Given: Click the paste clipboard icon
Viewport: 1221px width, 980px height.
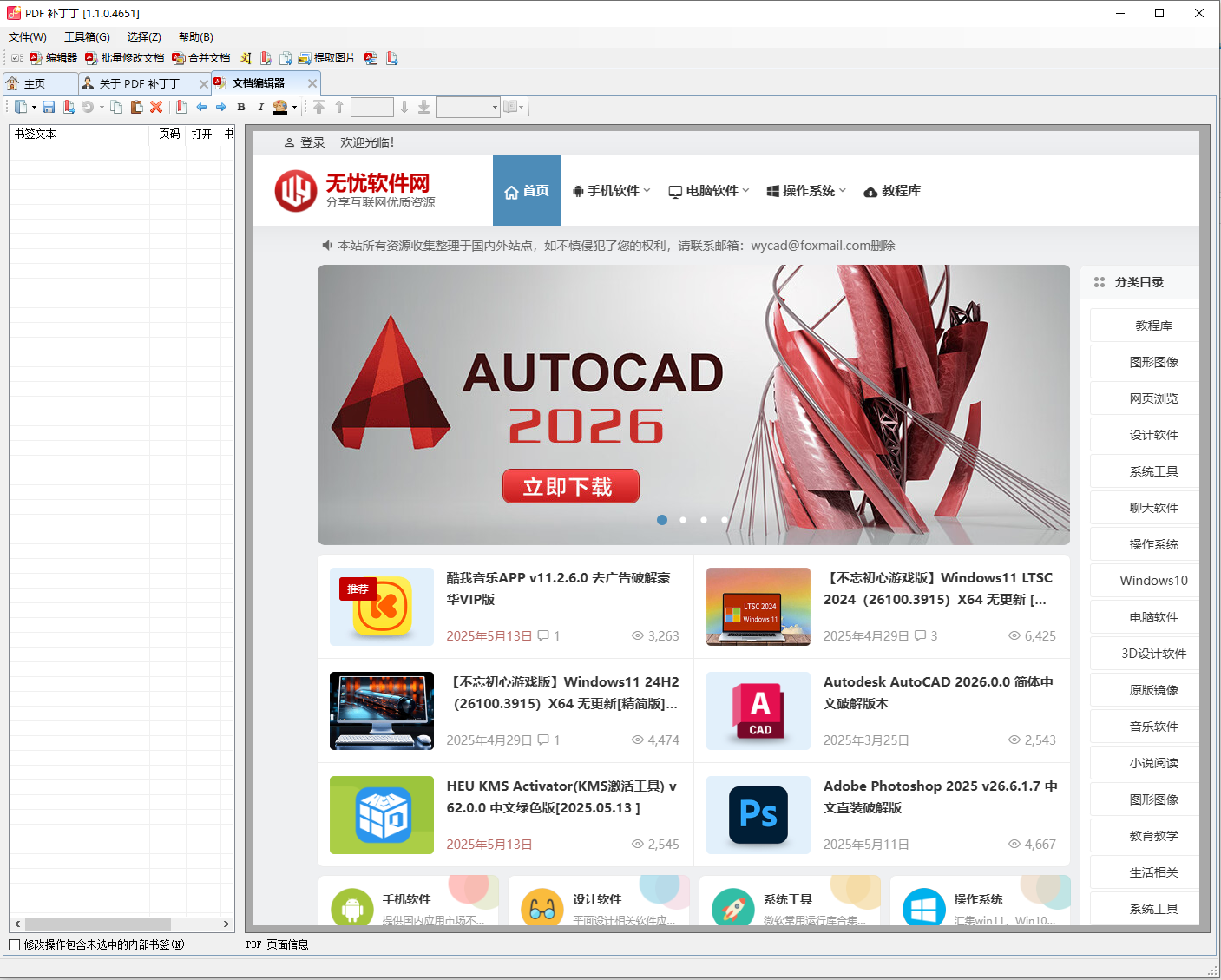Looking at the screenshot, I should pyautogui.click(x=136, y=106).
